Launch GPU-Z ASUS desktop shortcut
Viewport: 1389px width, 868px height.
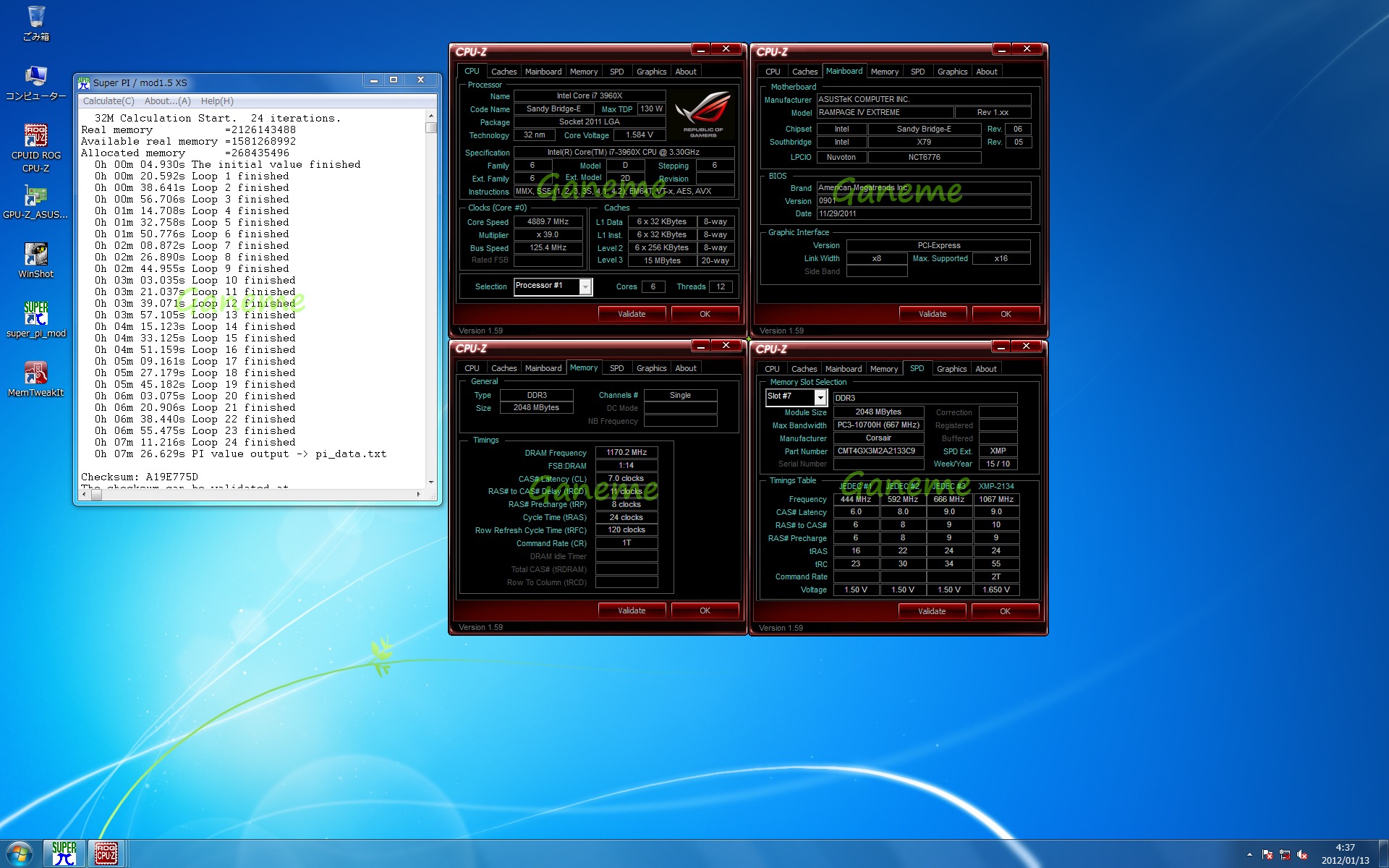[x=35, y=202]
